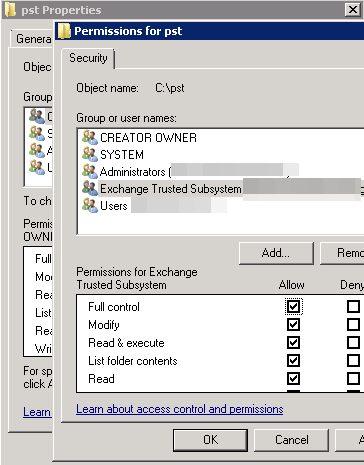Select the CREATOR OWNER list entry text

coord(148,138)
